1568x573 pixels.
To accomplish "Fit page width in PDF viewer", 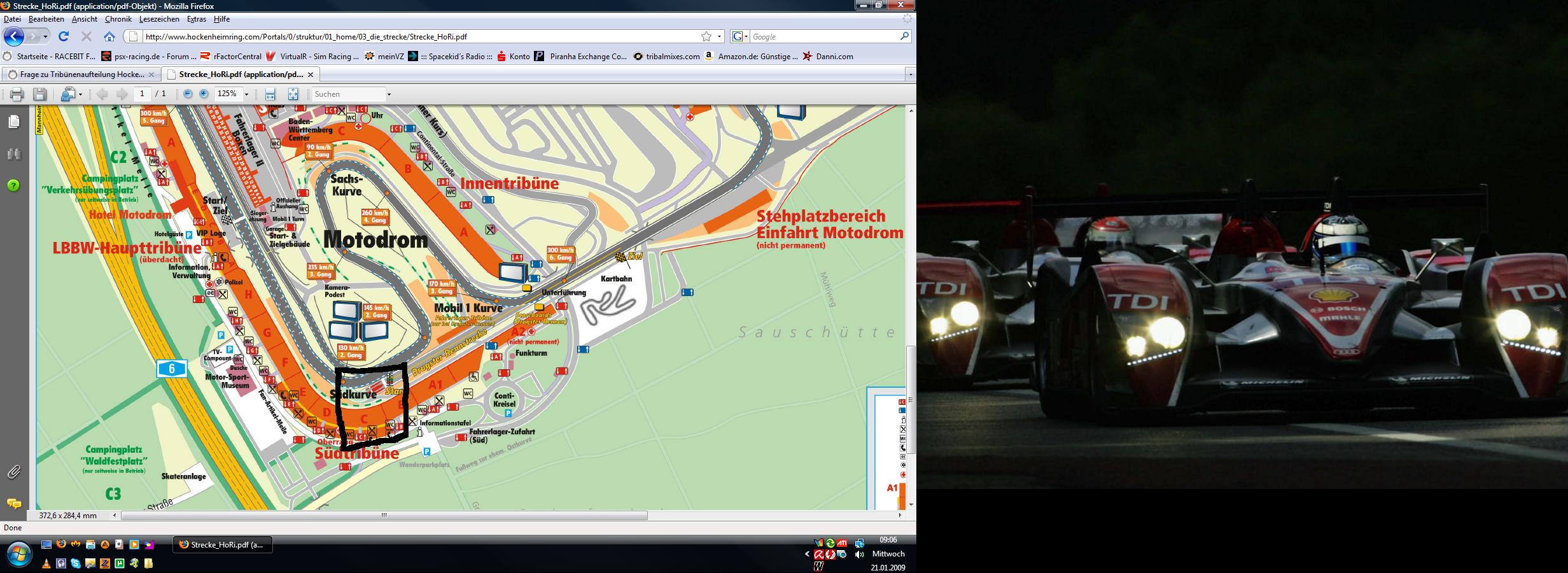I will [270, 94].
